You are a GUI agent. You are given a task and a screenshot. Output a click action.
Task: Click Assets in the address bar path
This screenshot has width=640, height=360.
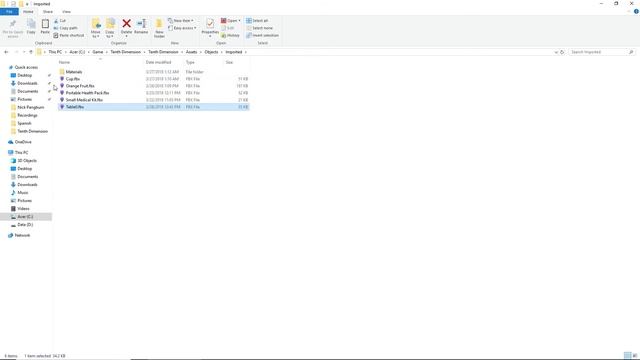tap(191, 52)
